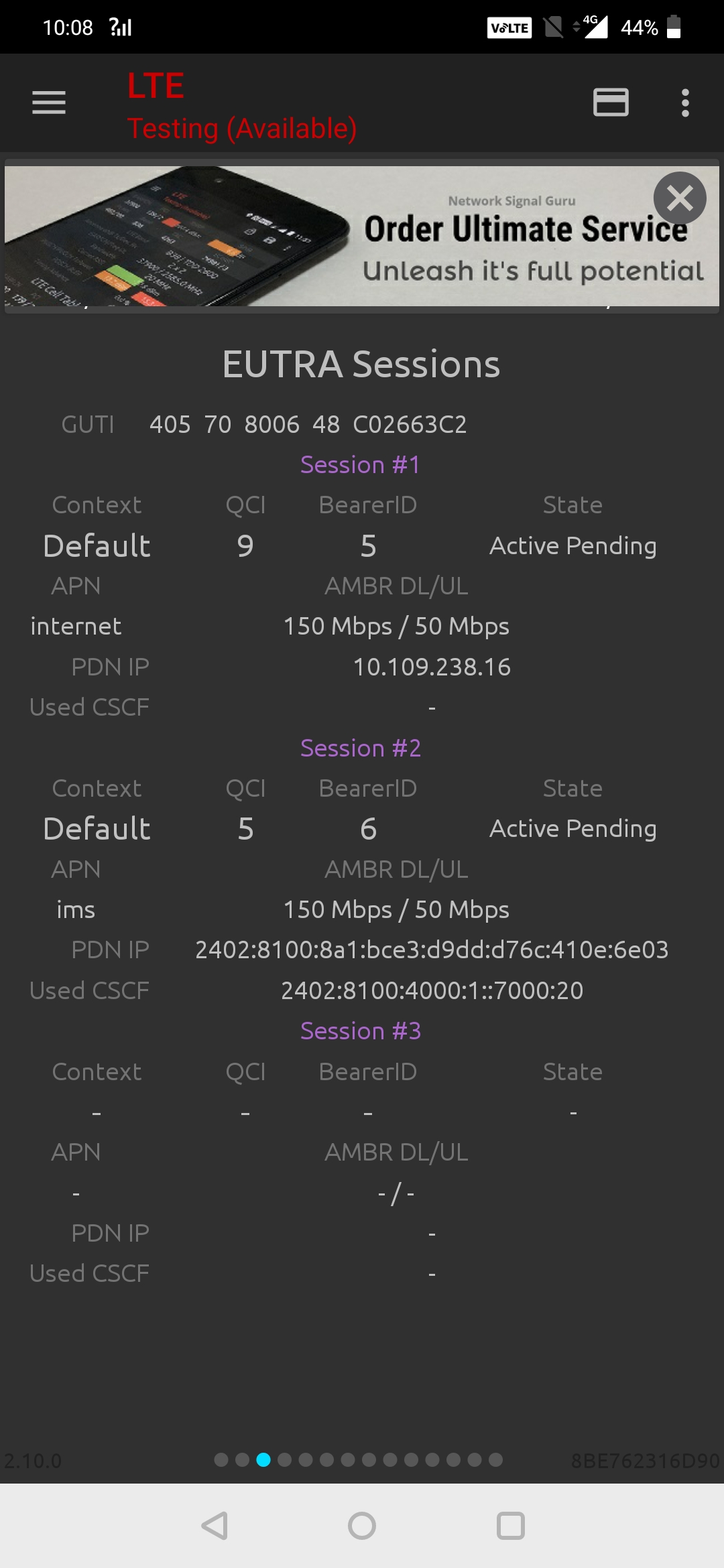Tap the LTE Testing (Available) title

(x=241, y=106)
